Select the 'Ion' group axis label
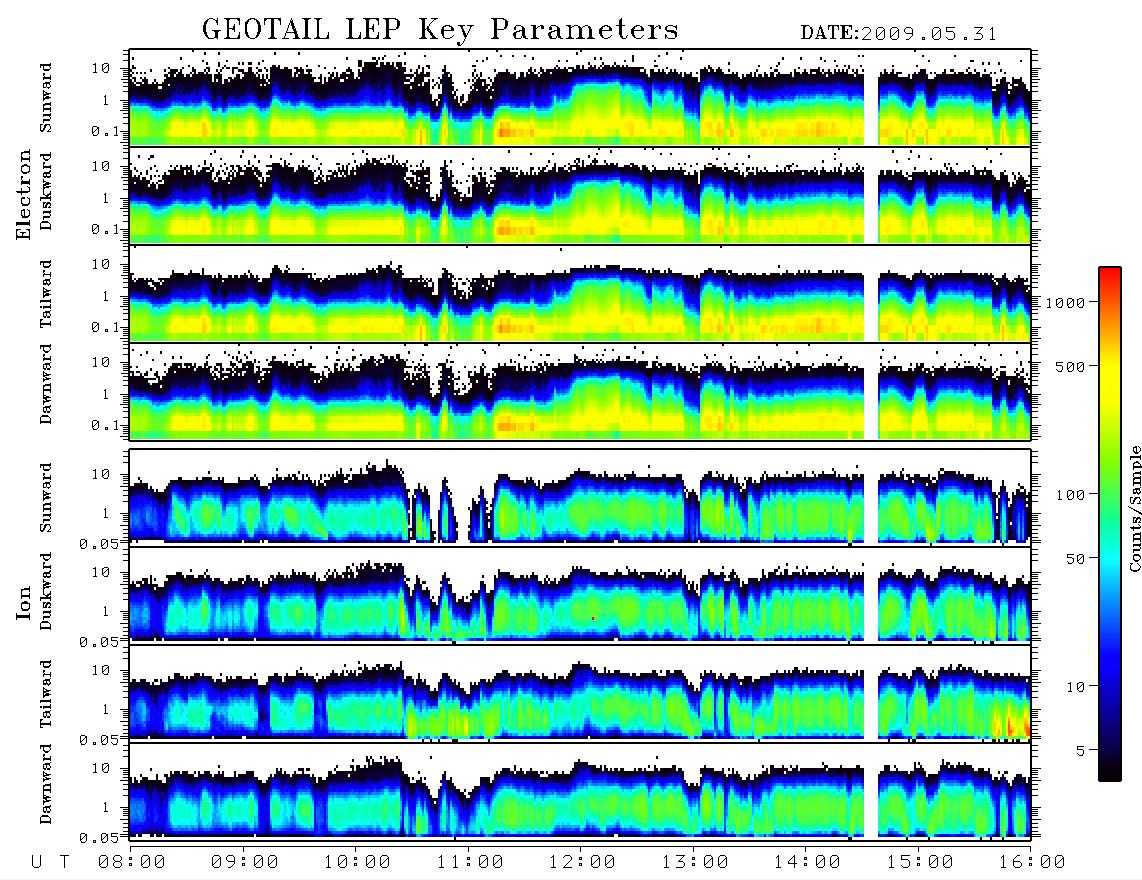 click(x=23, y=602)
